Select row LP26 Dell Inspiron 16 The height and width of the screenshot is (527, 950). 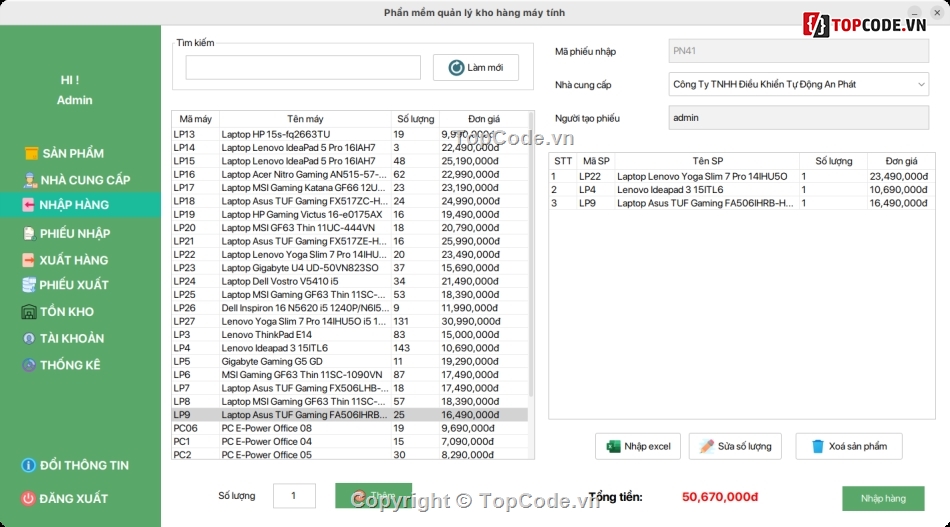pos(350,308)
